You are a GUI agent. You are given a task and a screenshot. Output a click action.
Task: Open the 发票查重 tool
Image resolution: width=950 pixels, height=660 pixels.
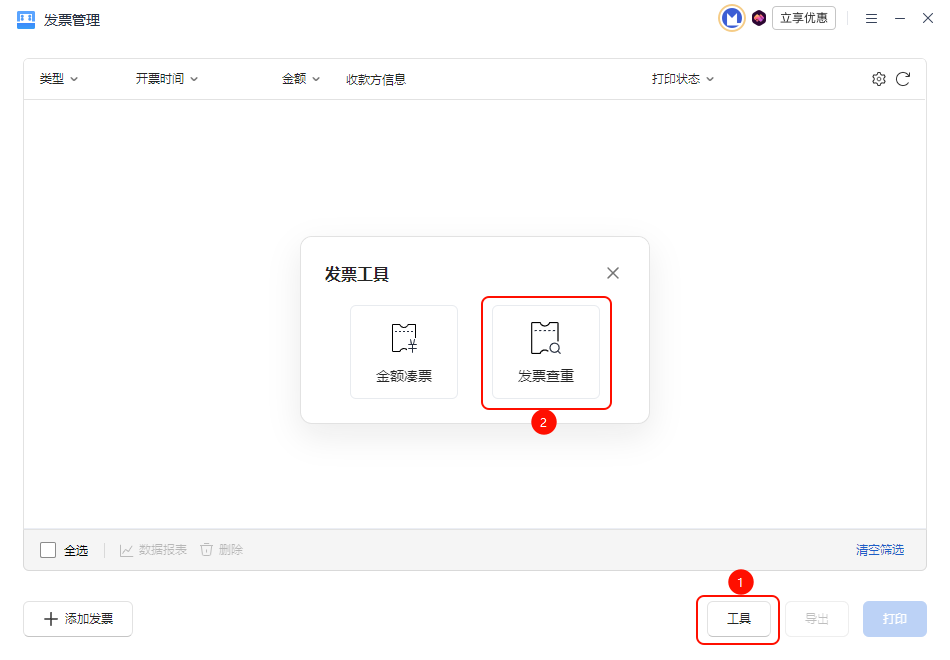tap(545, 352)
